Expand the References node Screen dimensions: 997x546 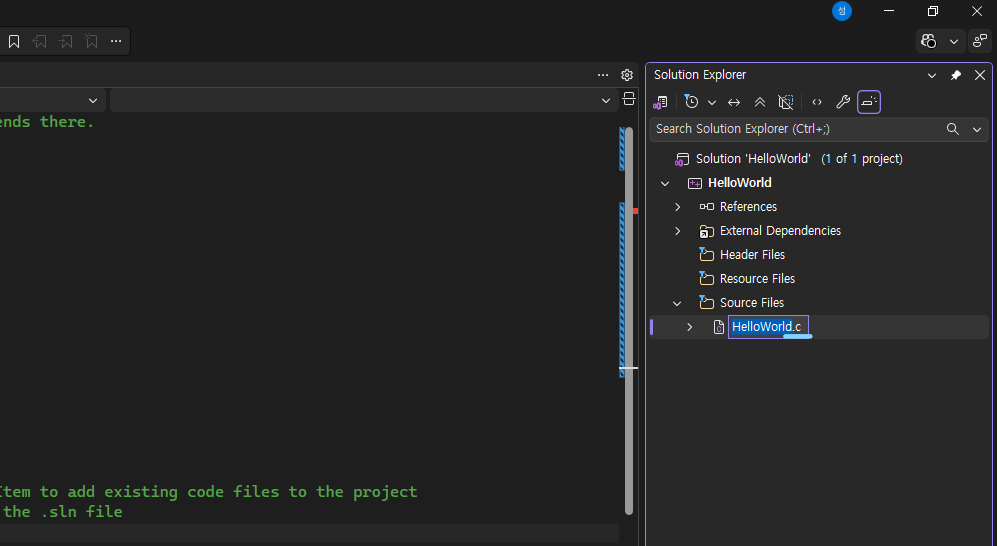[x=678, y=207]
